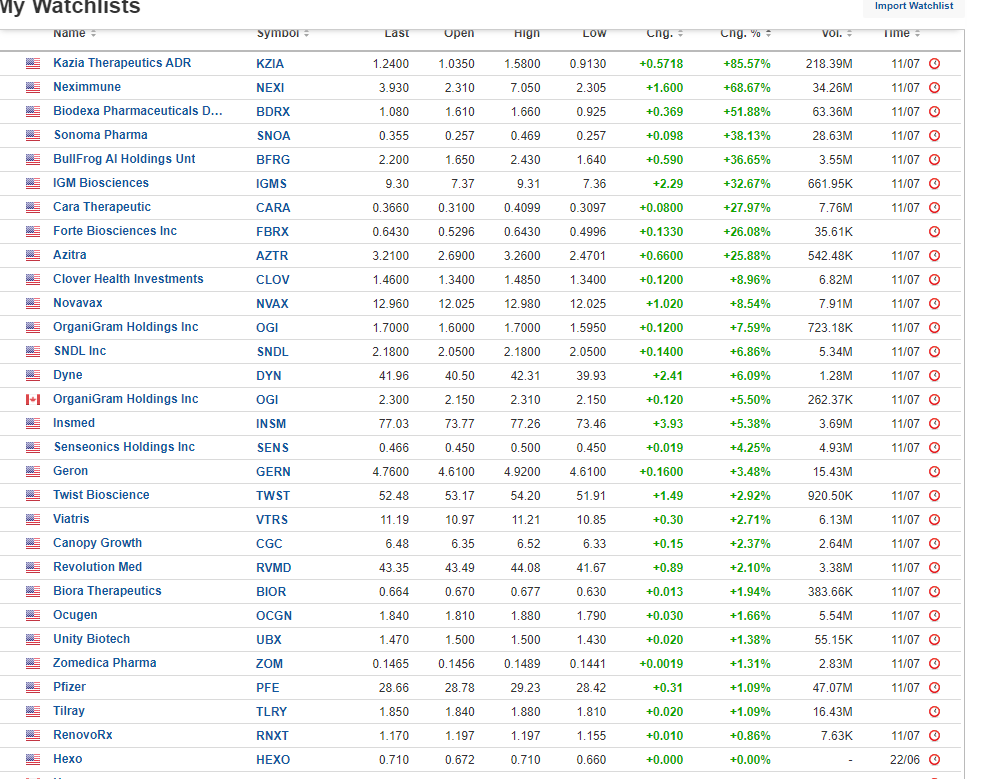
Task: Open the Unity Biotech link
Action: pyautogui.click(x=91, y=639)
